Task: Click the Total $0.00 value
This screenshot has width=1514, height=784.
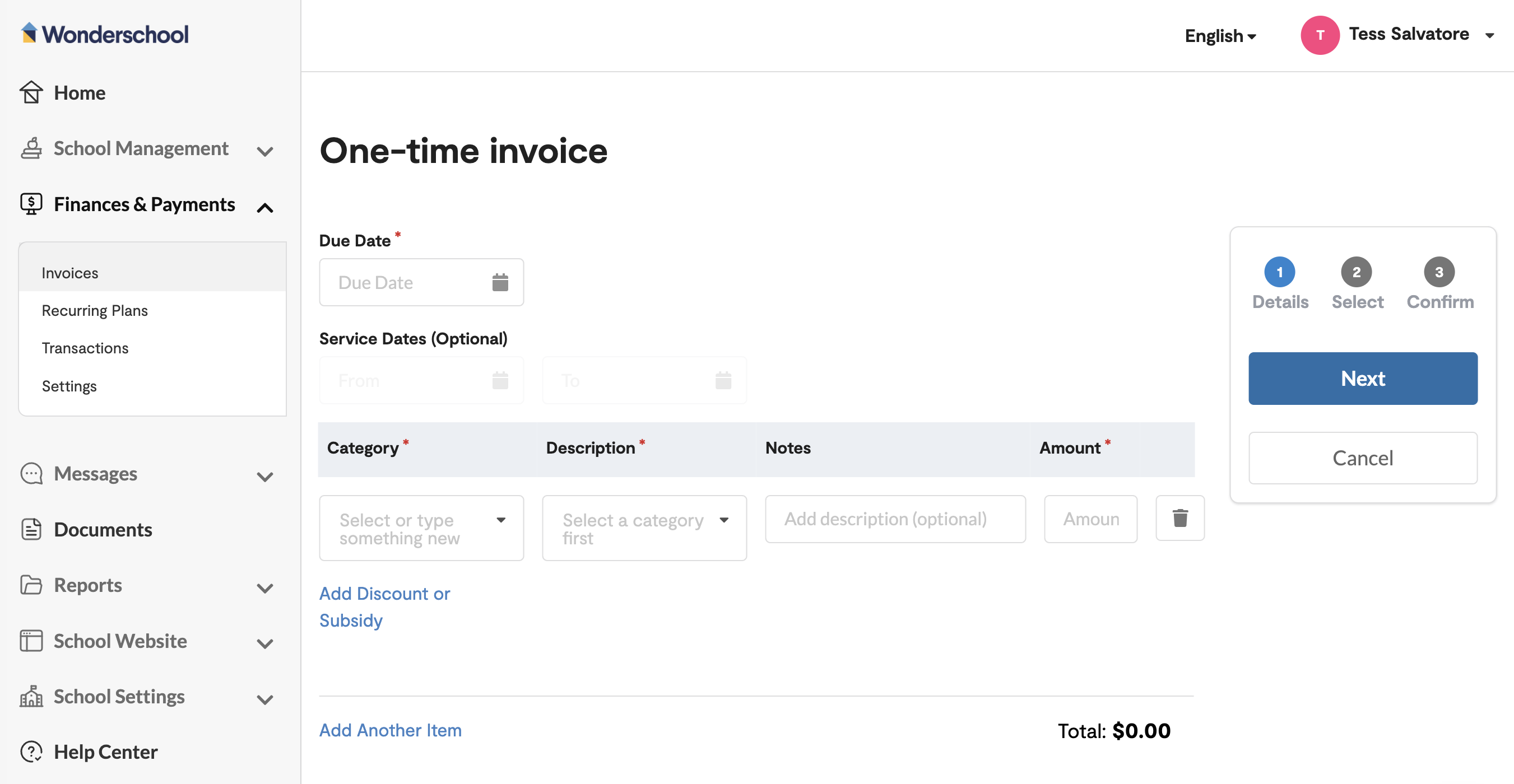Action: coord(1141,731)
